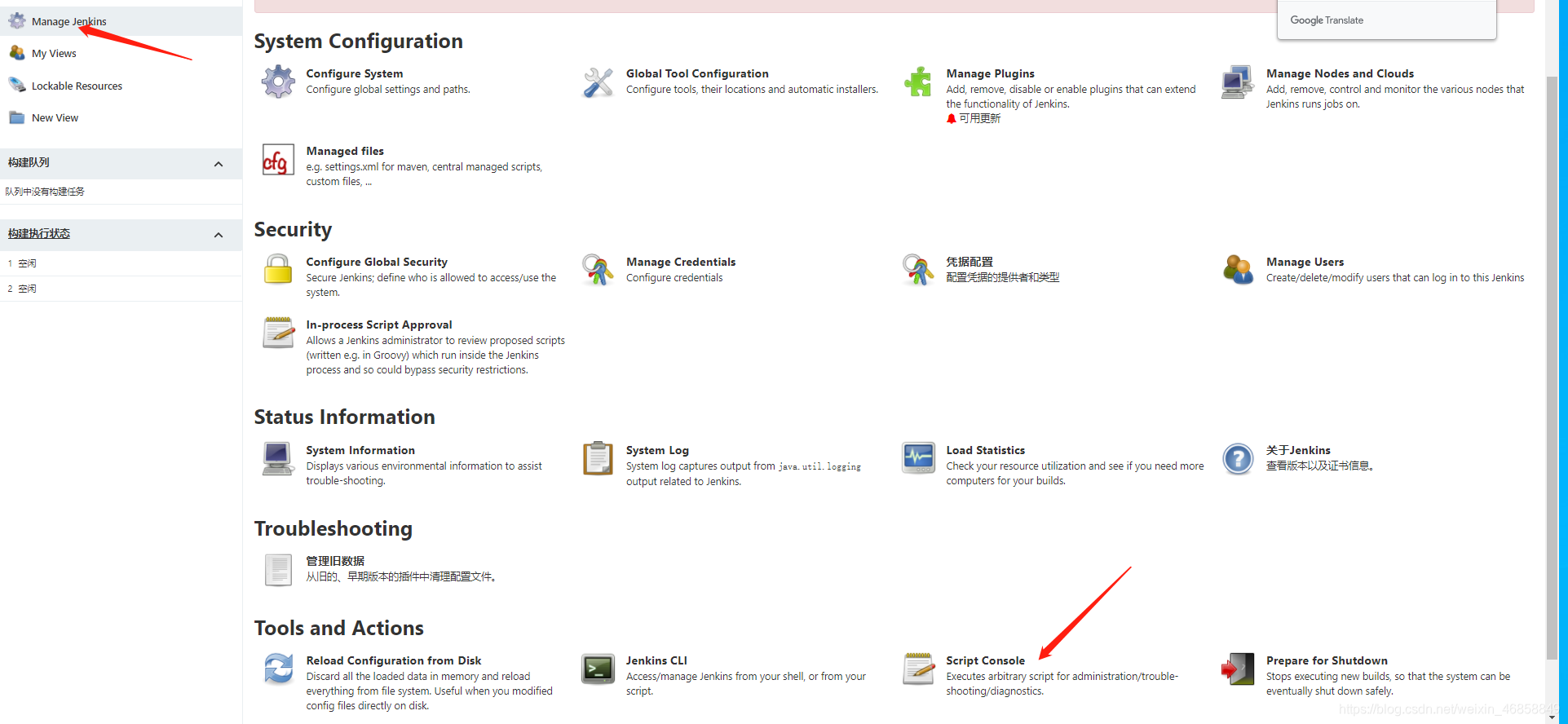Open the Prepare for Shutdown link

[1327, 660]
